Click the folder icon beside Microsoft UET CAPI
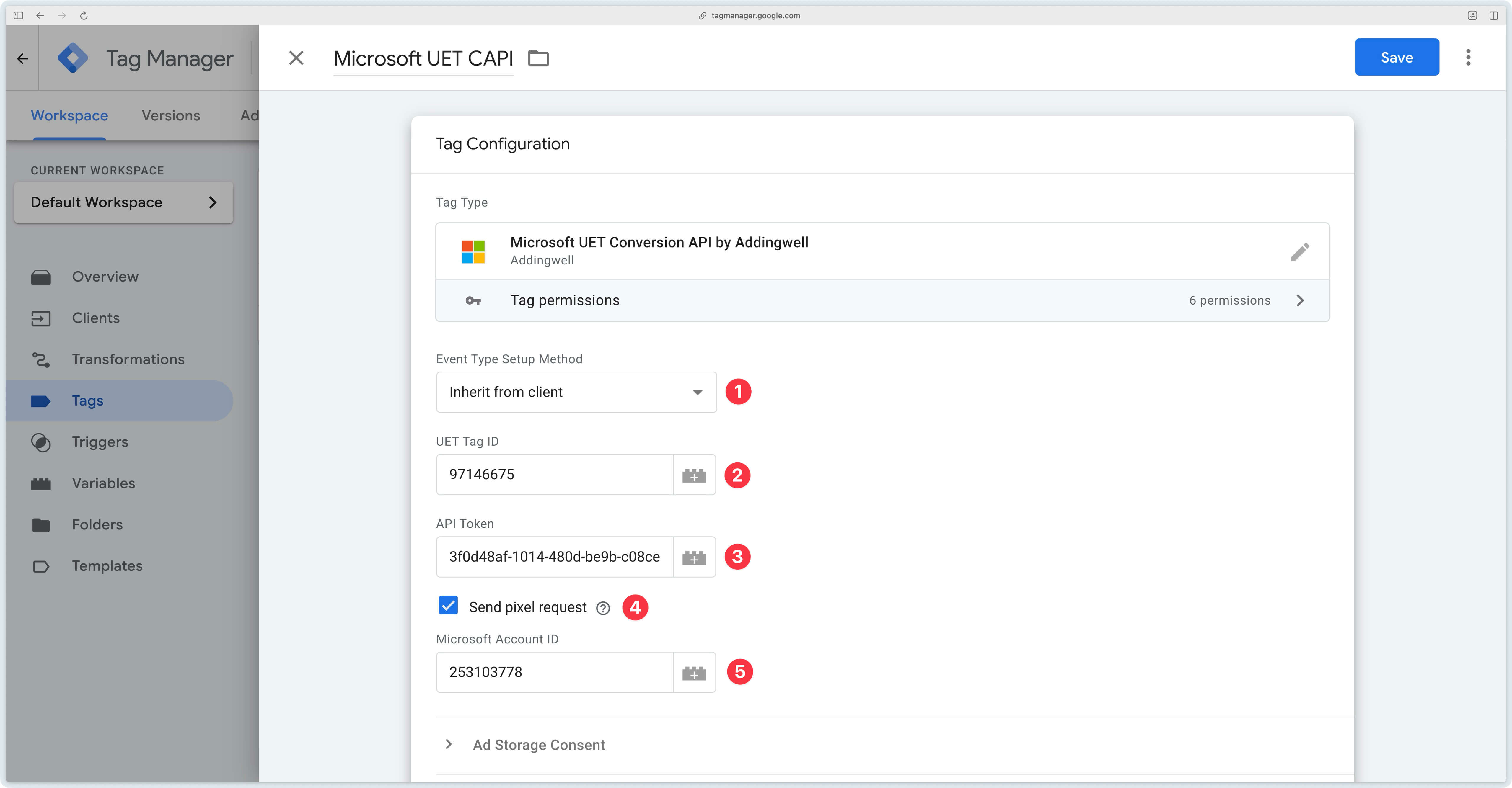 [x=538, y=58]
